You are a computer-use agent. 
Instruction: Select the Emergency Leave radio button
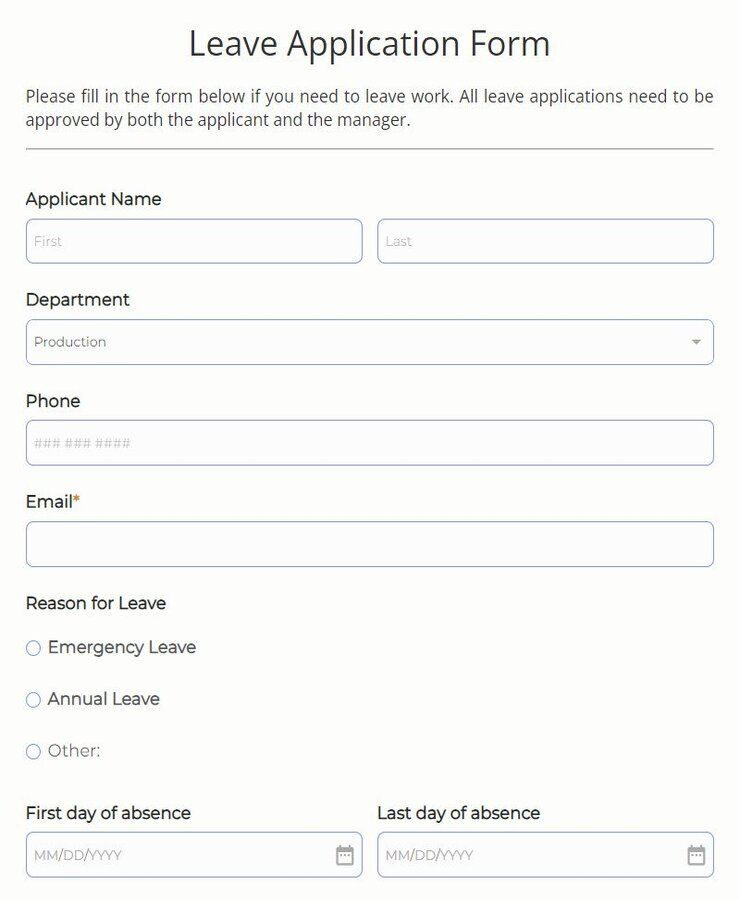[x=32, y=648]
